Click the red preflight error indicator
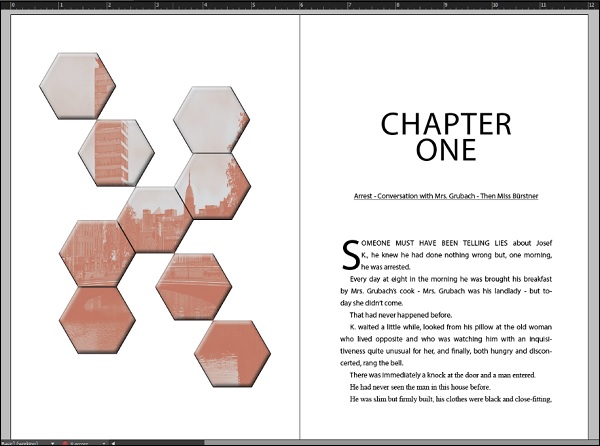This screenshot has height=446, width=600. tap(66, 442)
